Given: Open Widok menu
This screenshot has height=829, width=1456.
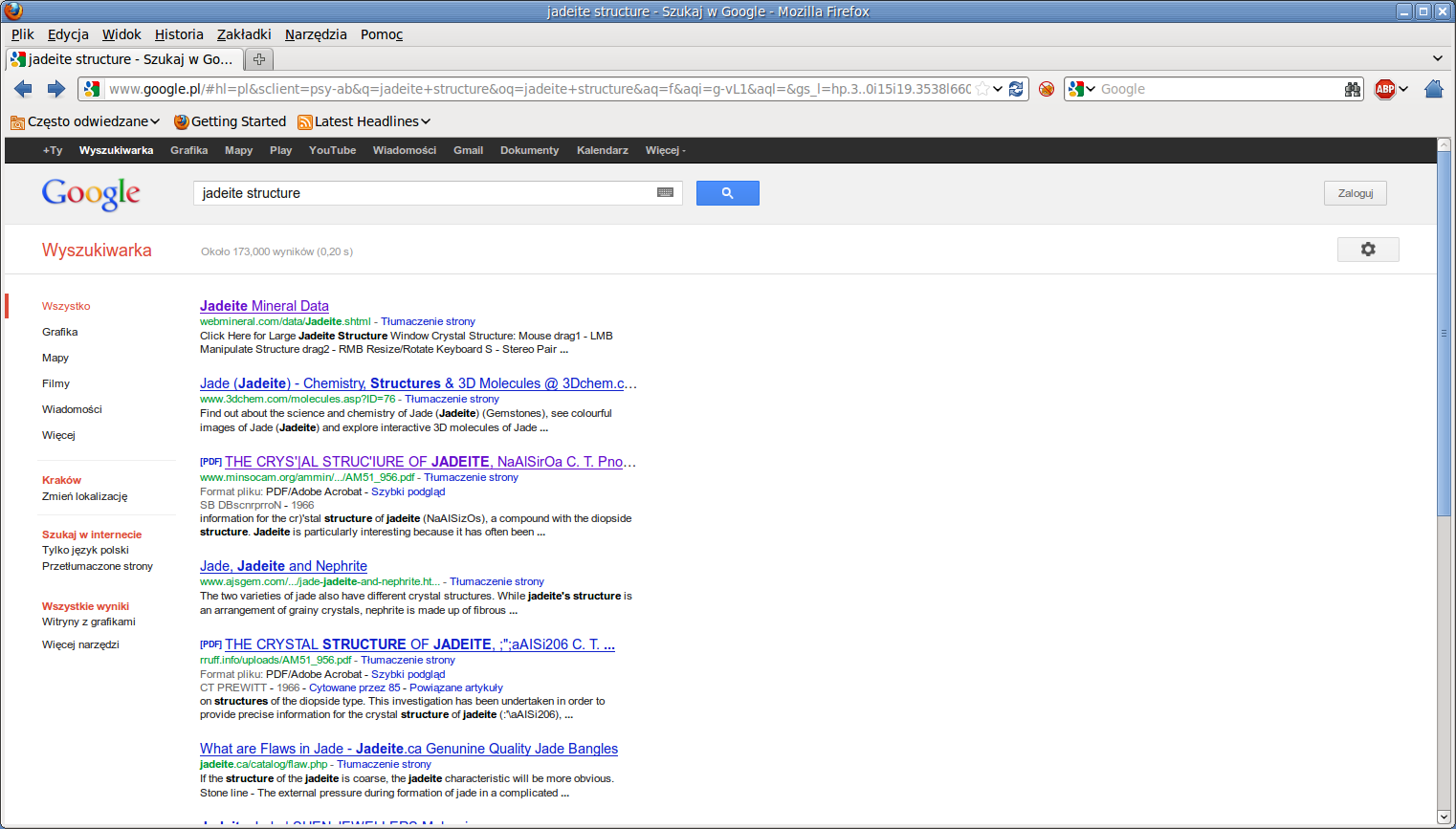Looking at the screenshot, I should [x=121, y=34].
